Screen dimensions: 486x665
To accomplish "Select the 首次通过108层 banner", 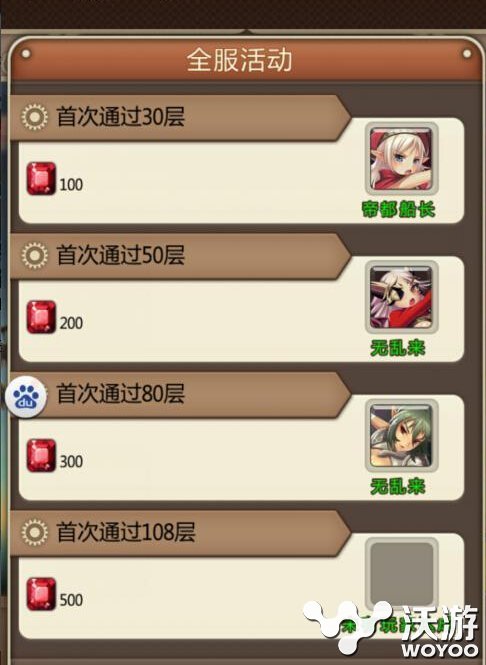I will tap(180, 533).
